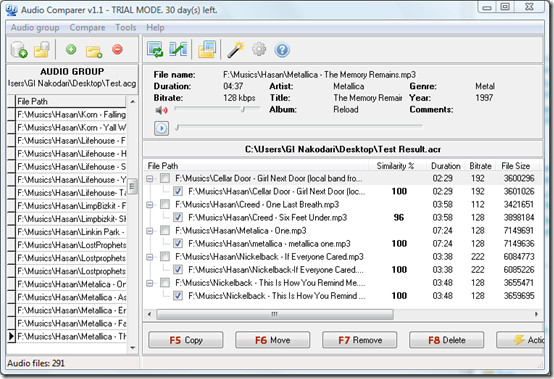Sort audio group by File Path header
Viewport: 554px width, 379px height.
coord(71,102)
